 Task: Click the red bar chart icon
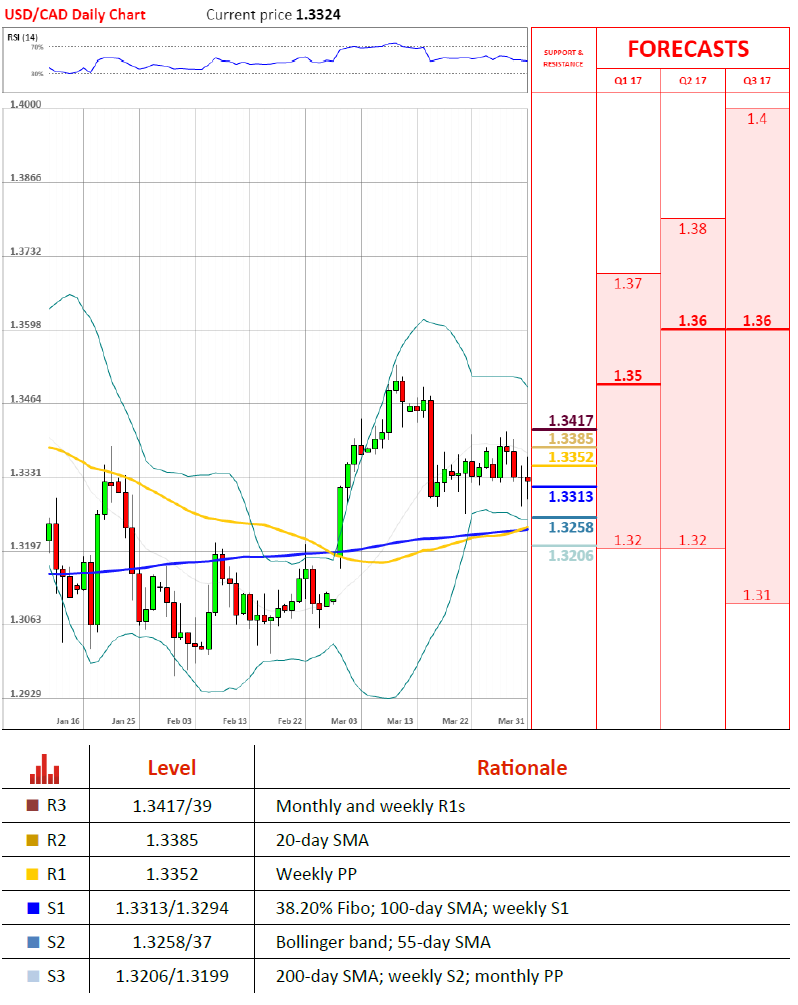(44, 769)
